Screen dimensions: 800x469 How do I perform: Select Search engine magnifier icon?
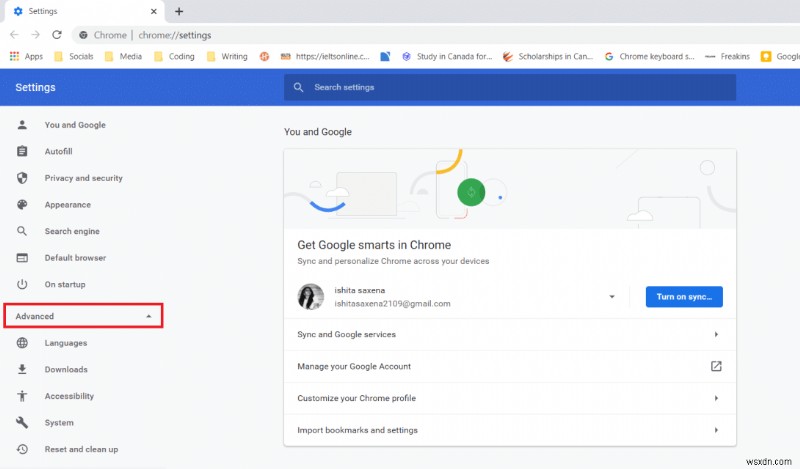point(22,231)
